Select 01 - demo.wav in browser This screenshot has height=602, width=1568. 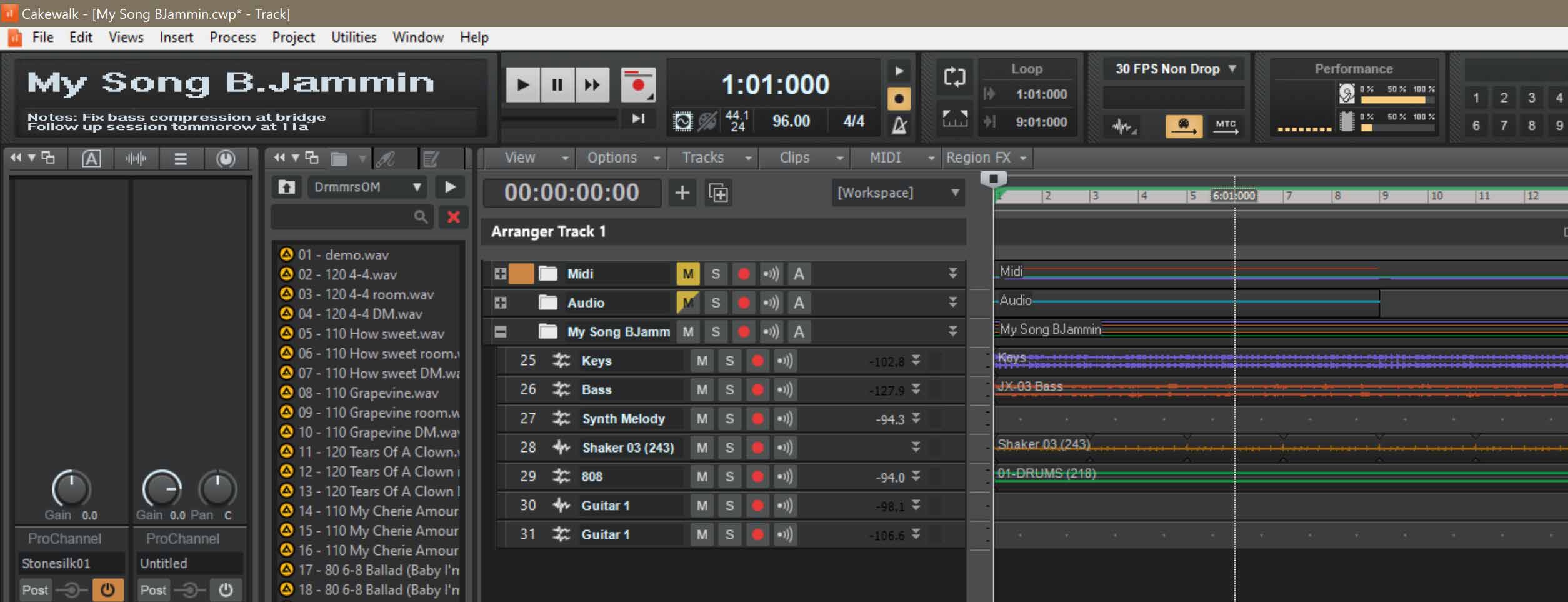(x=343, y=254)
